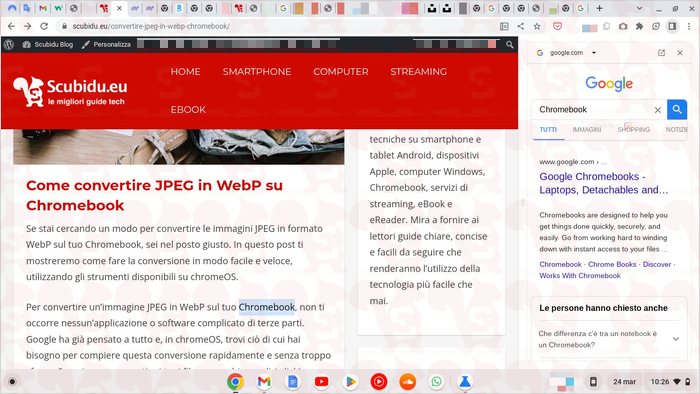Click the Chromebook sitelink under the result

tap(560, 264)
